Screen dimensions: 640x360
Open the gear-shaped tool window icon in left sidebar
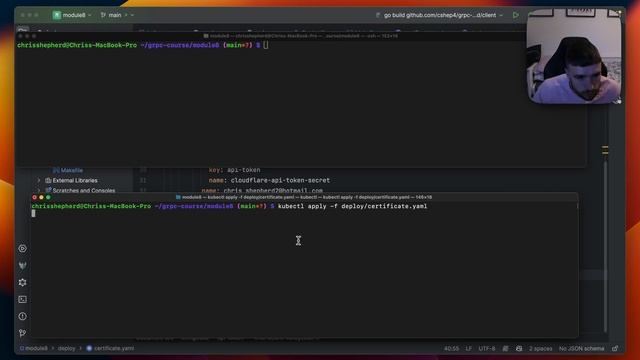22,282
